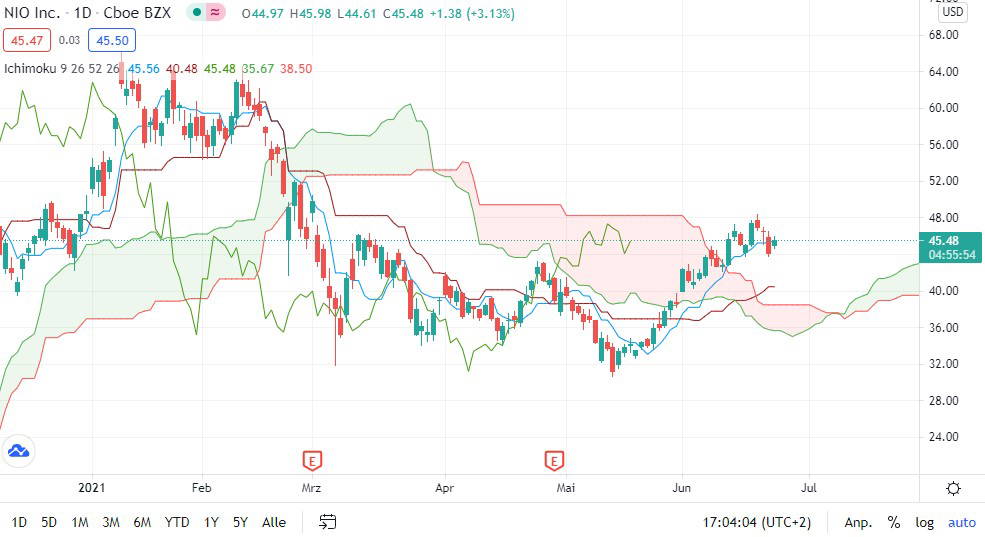
Task: Select the 1M time range
Action: click(80, 522)
